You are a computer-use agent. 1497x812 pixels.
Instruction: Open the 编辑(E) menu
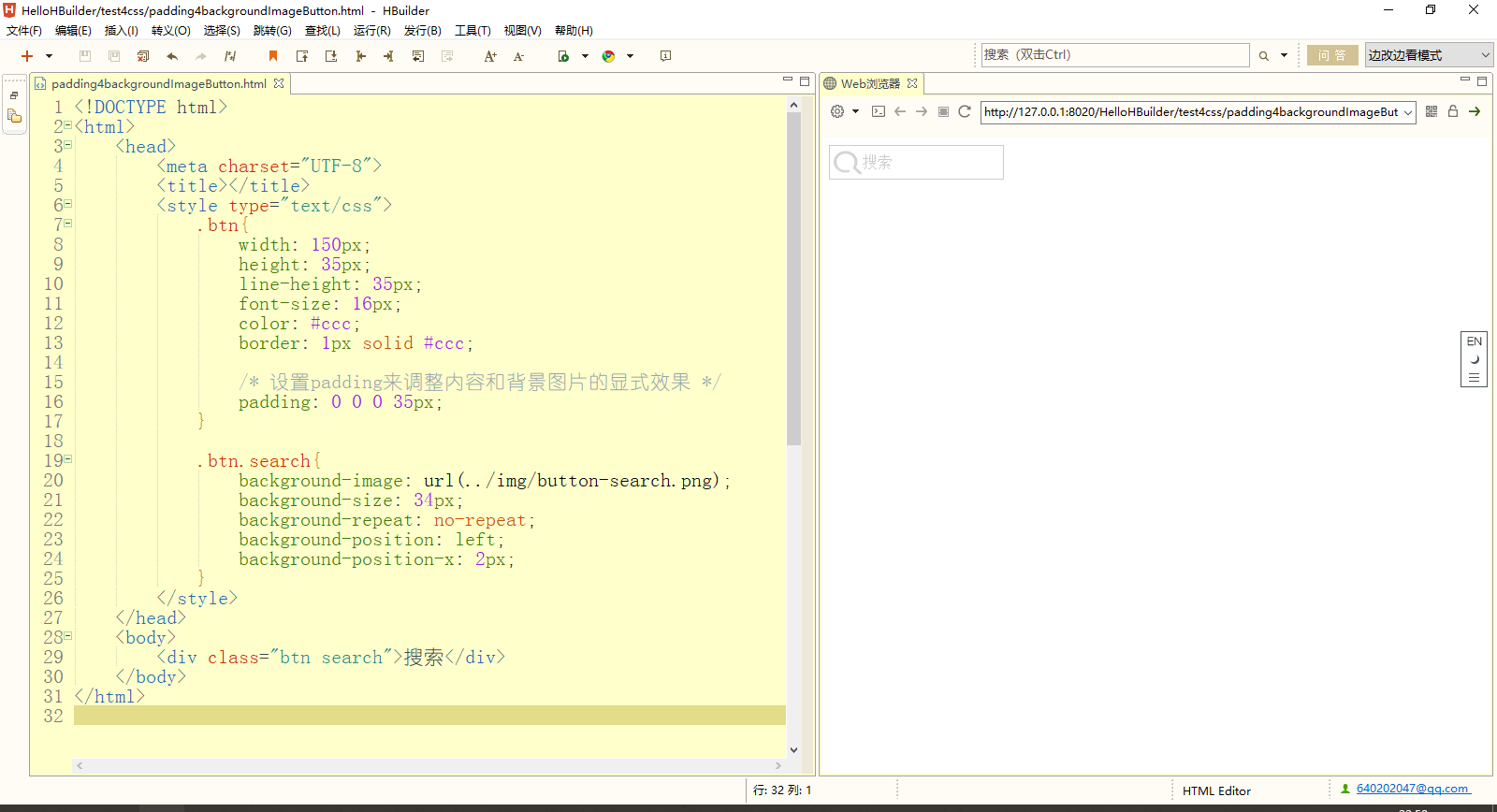(73, 31)
